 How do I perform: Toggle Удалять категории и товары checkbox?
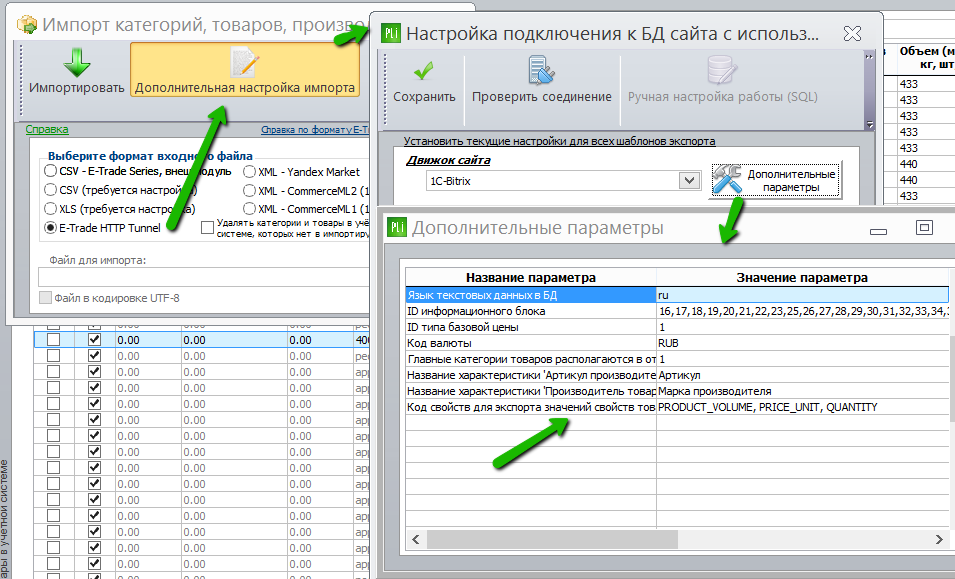207,228
